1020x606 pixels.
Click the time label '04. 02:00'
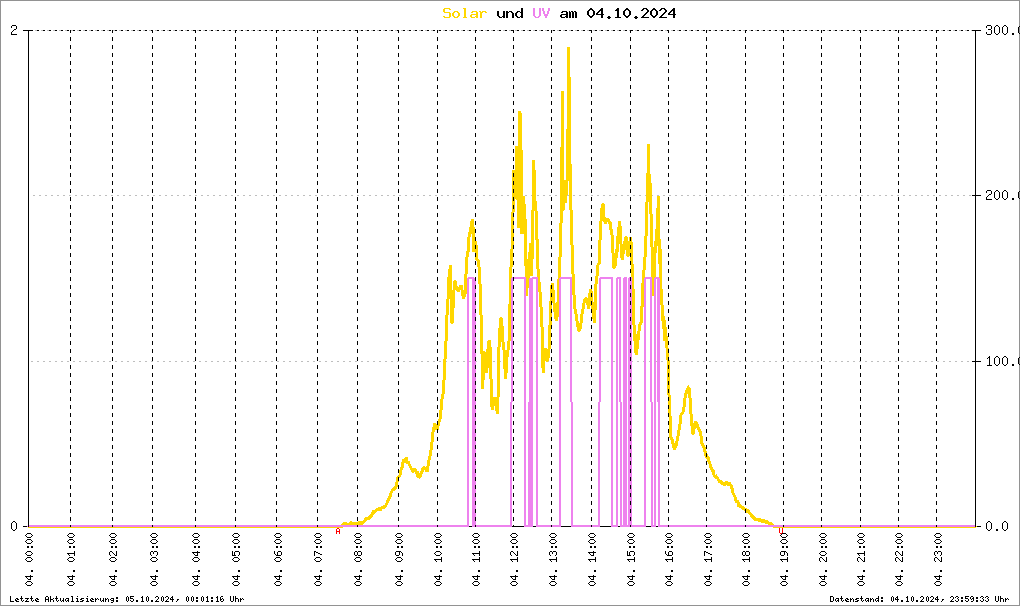tap(113, 560)
